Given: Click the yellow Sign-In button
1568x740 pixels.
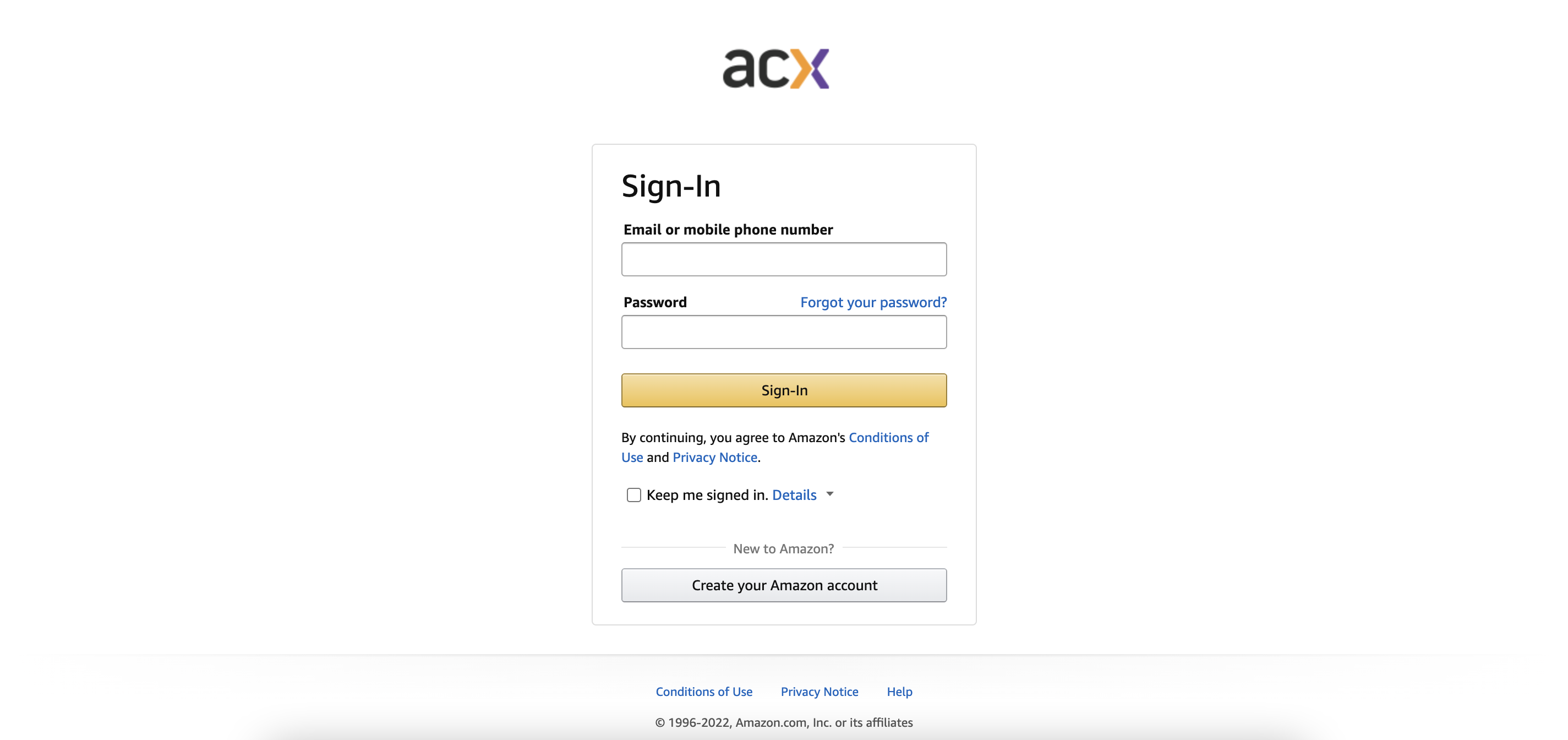Looking at the screenshot, I should [x=784, y=390].
